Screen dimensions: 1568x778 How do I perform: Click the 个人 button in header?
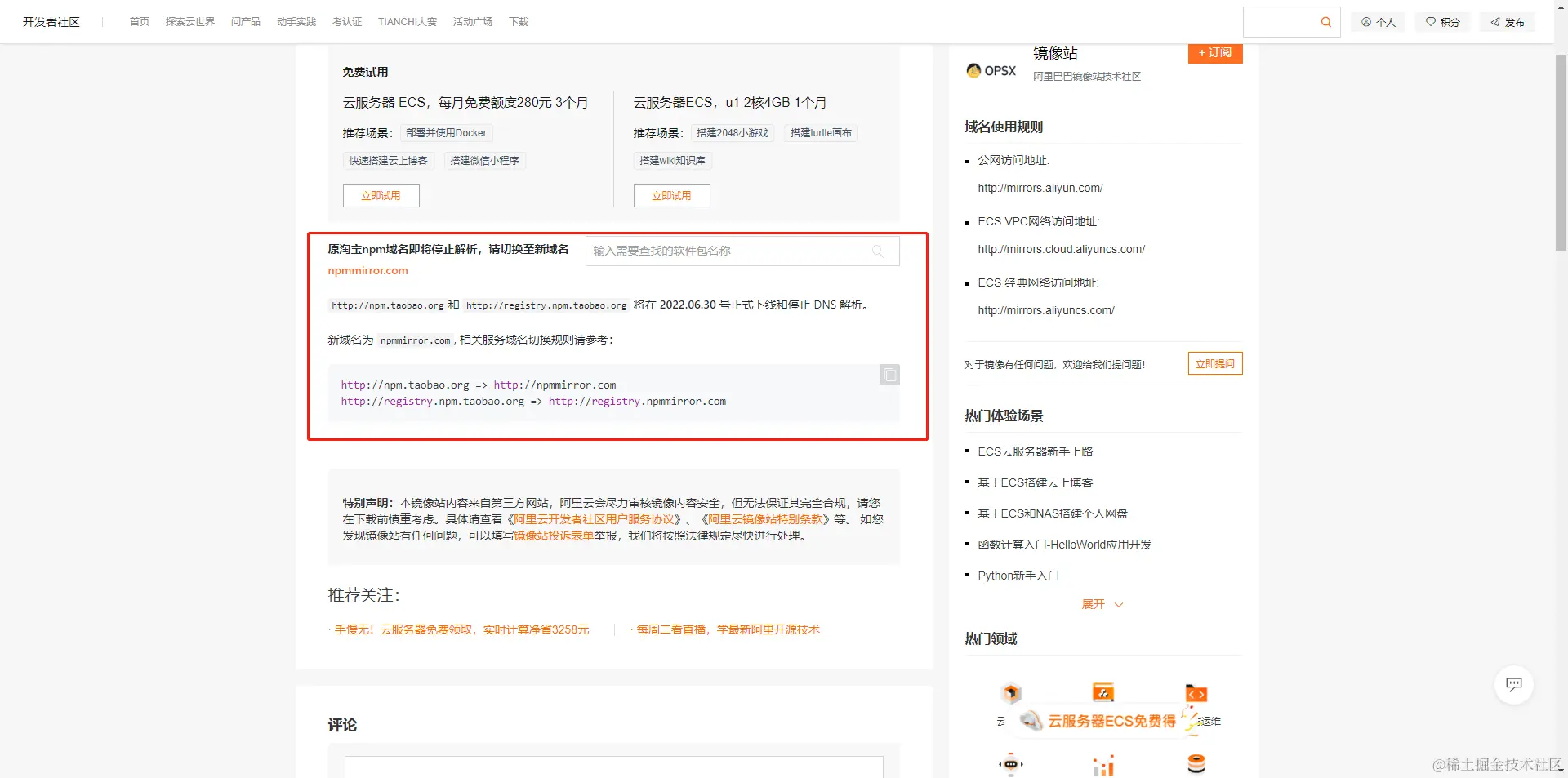1379,22
